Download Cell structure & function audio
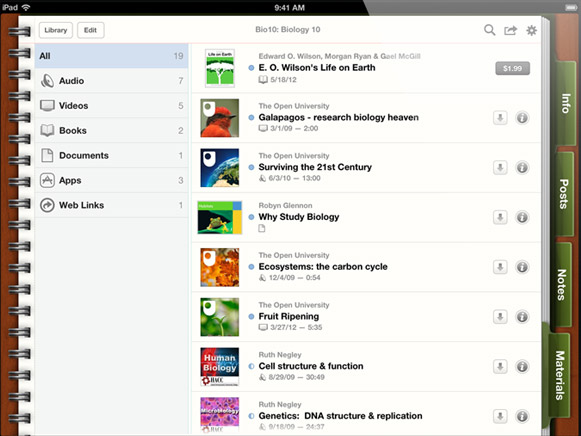Image resolution: width=581 pixels, height=436 pixels. (500, 367)
